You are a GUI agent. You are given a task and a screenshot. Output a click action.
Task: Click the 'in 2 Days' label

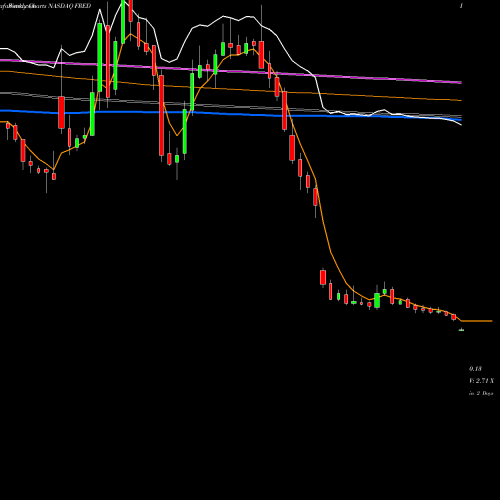[481, 393]
